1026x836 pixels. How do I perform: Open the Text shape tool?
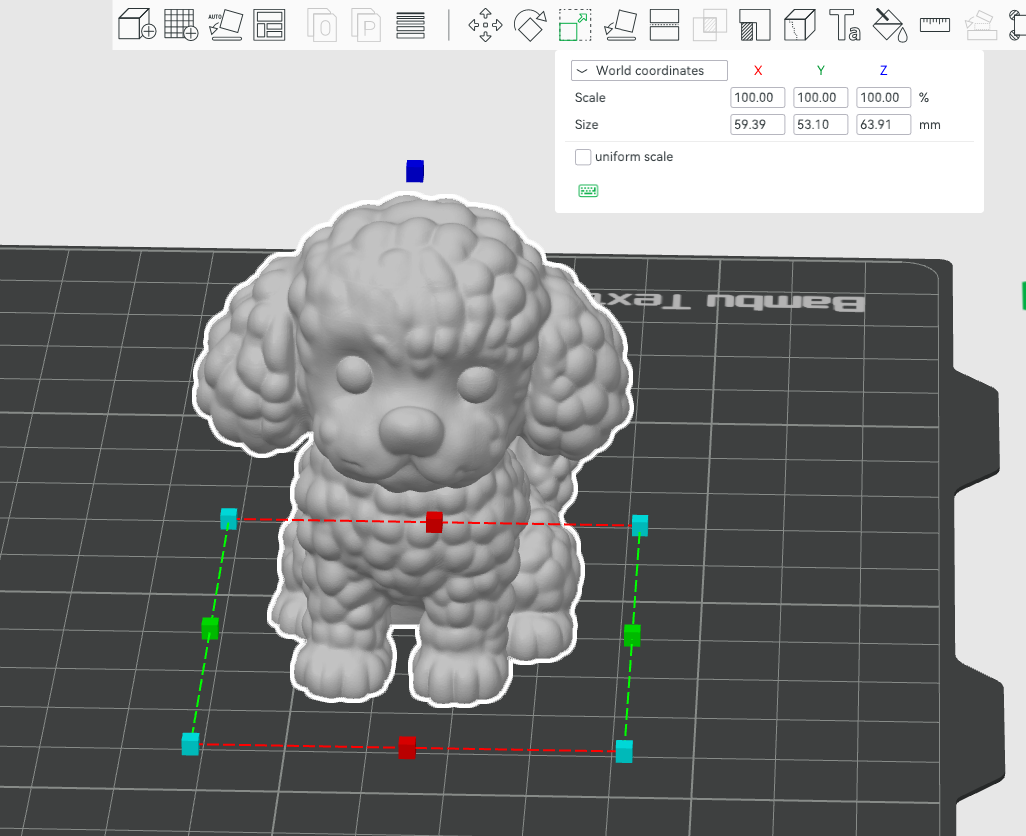[844, 25]
